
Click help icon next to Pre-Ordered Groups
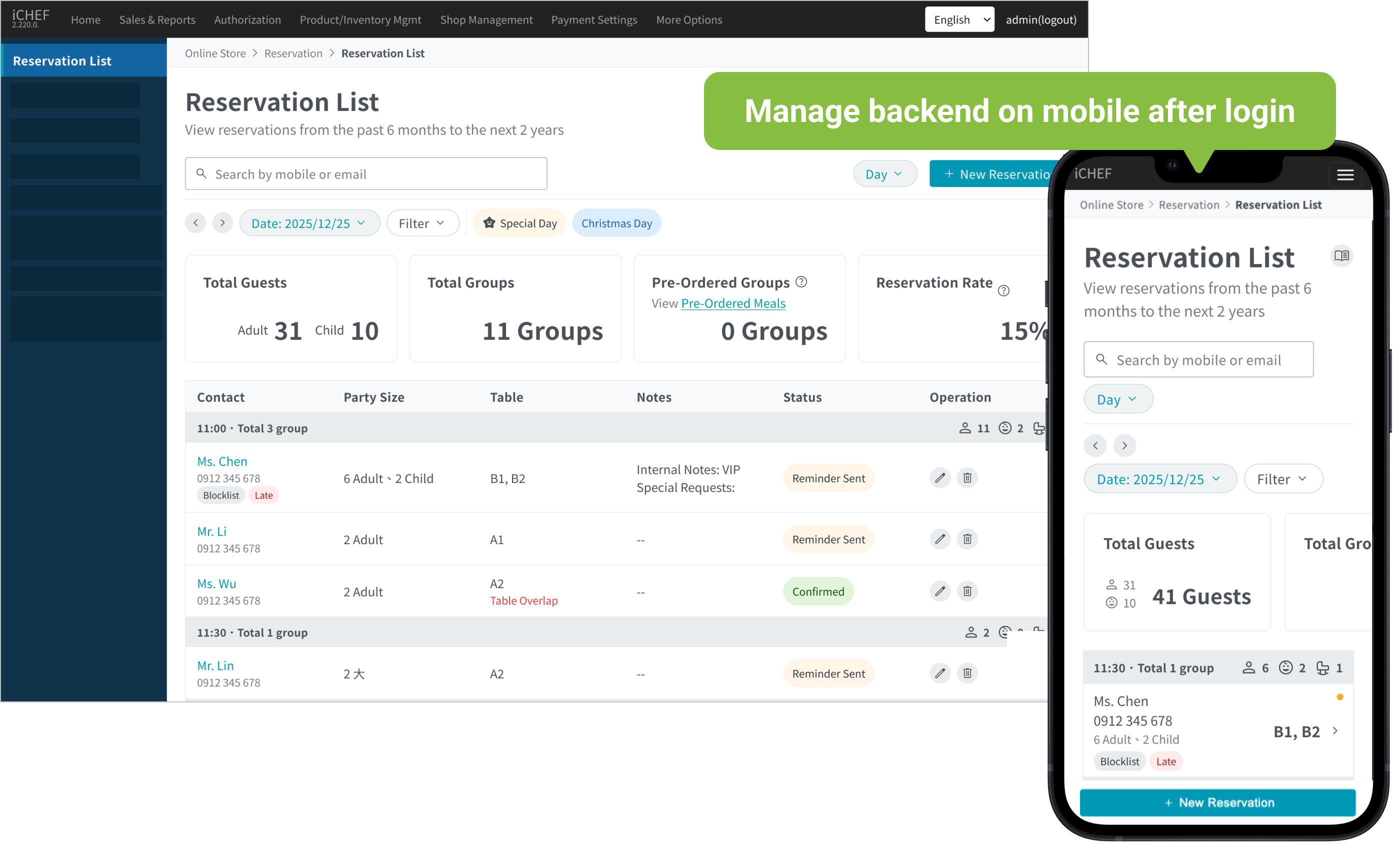[x=801, y=282]
